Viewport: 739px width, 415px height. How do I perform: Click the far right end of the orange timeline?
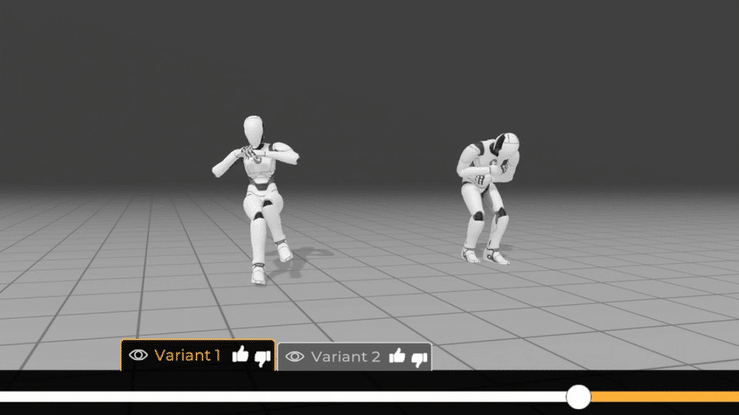pyautogui.click(x=733, y=397)
